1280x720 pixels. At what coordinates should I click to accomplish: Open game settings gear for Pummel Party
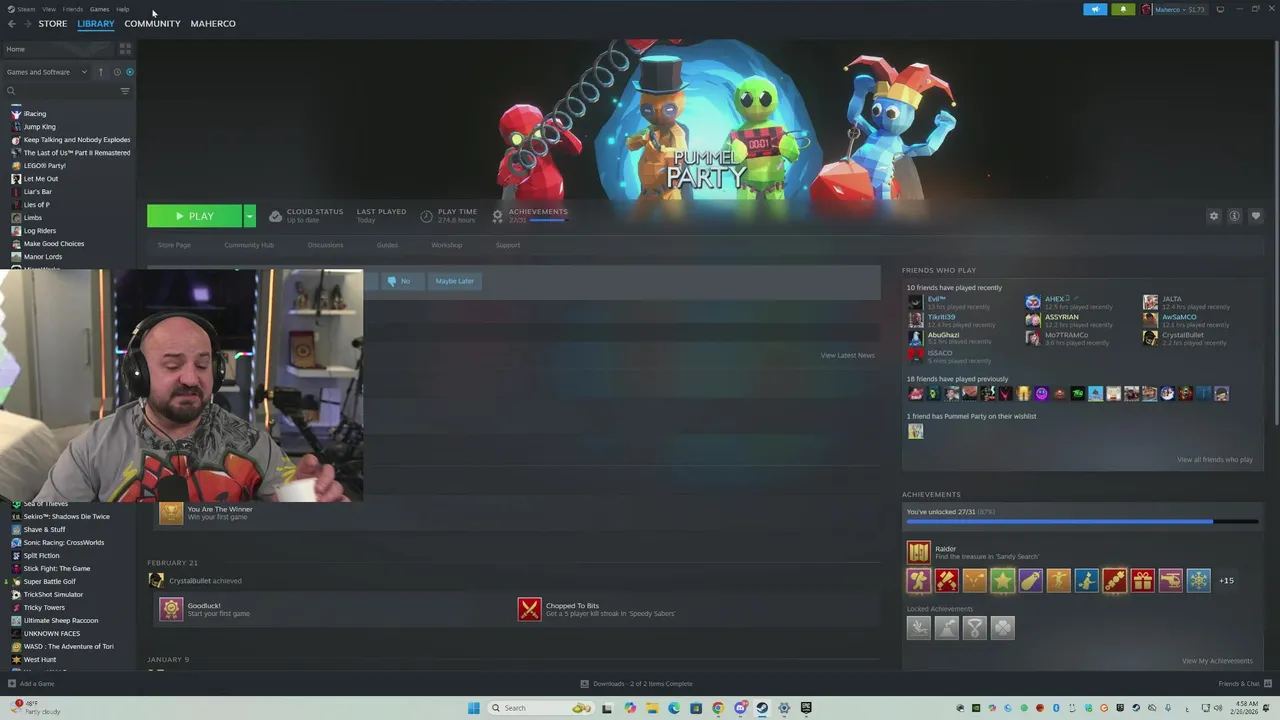point(1214,216)
